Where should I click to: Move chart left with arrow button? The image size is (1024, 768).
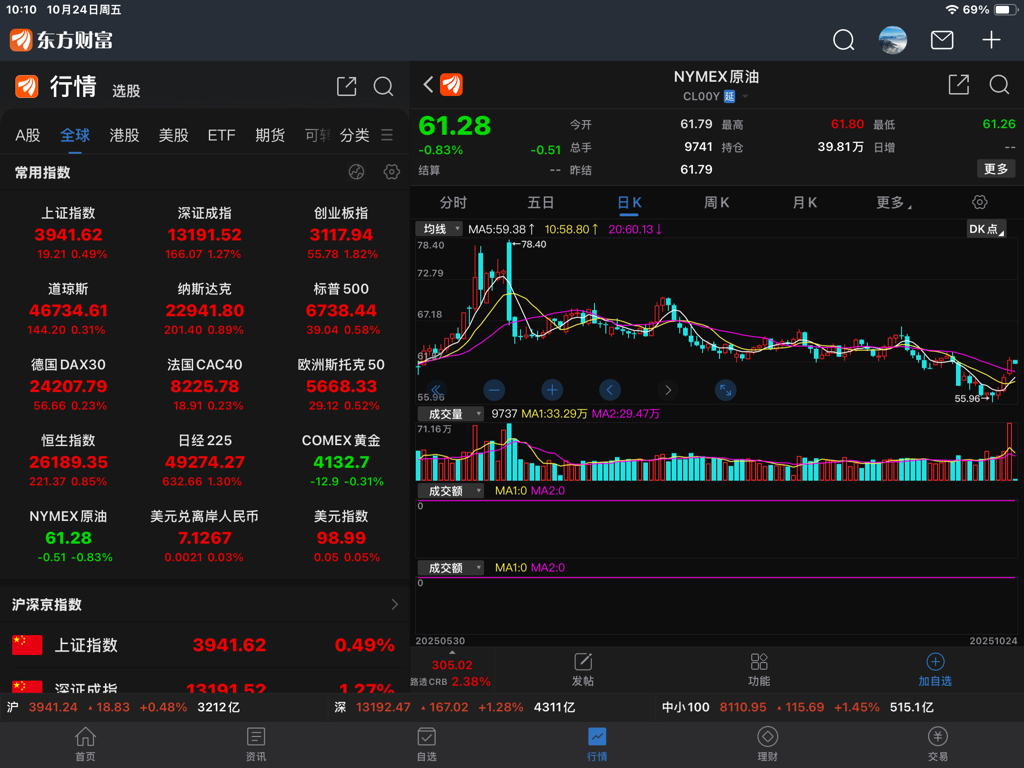(609, 390)
